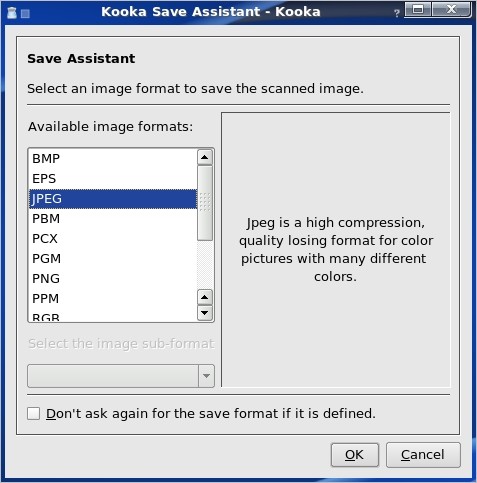Choose the PCX format entry

click(x=113, y=239)
